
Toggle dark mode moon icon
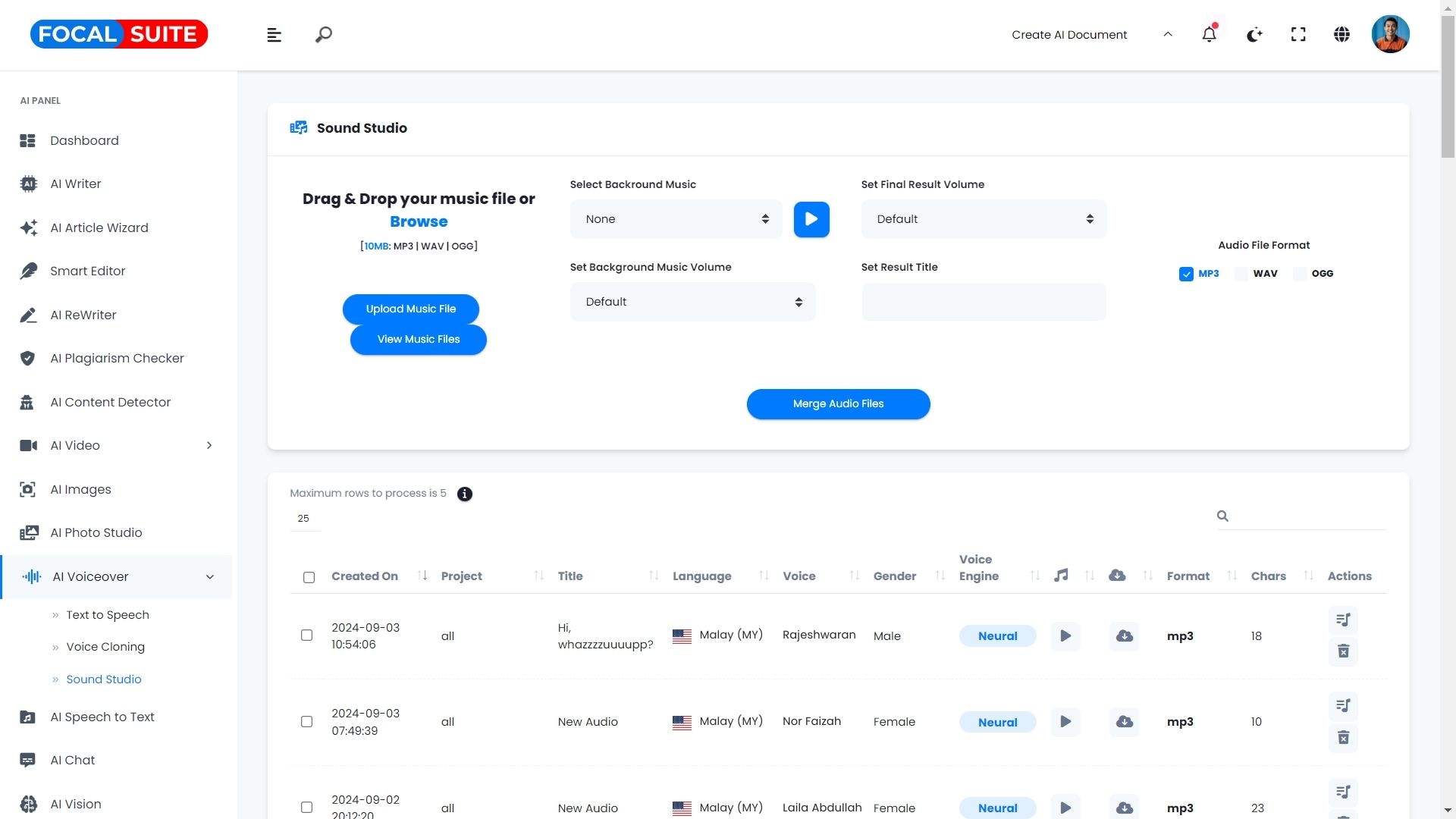(x=1254, y=34)
